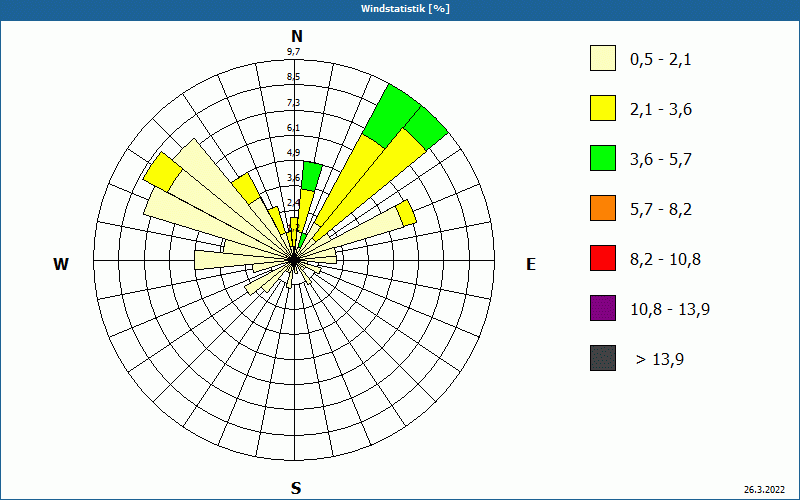Click the pale yellow 0,5 - 2,1 legend swatch
Image resolution: width=800 pixels, height=500 pixels.
(603, 58)
